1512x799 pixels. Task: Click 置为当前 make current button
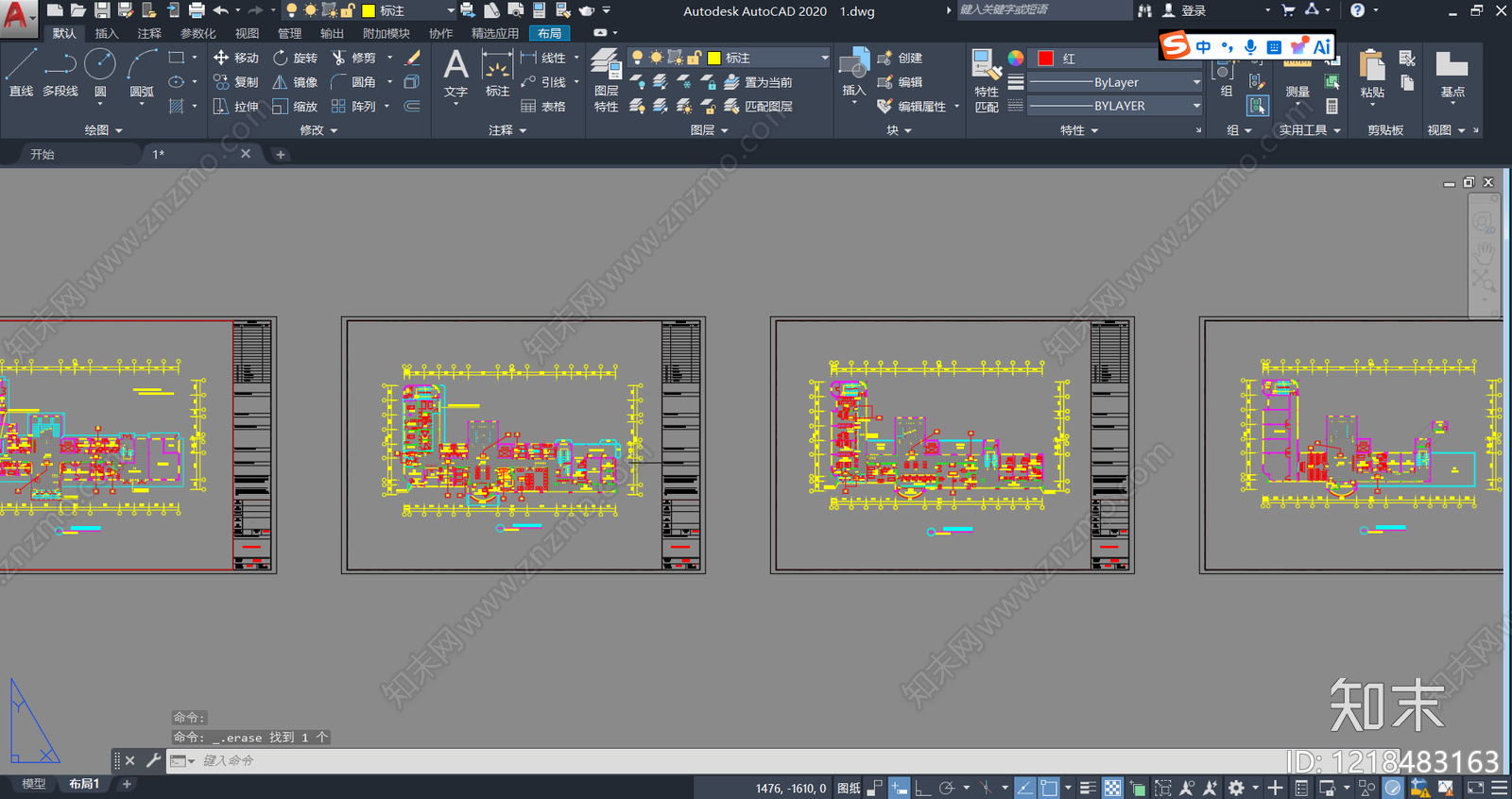point(758,82)
